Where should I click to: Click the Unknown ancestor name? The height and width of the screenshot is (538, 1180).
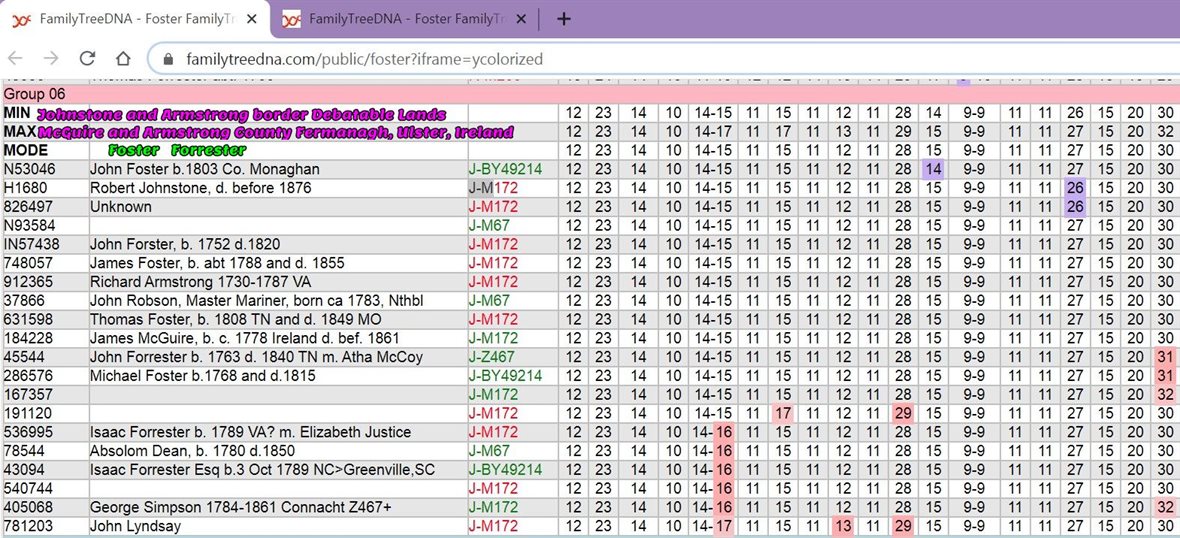(120, 207)
